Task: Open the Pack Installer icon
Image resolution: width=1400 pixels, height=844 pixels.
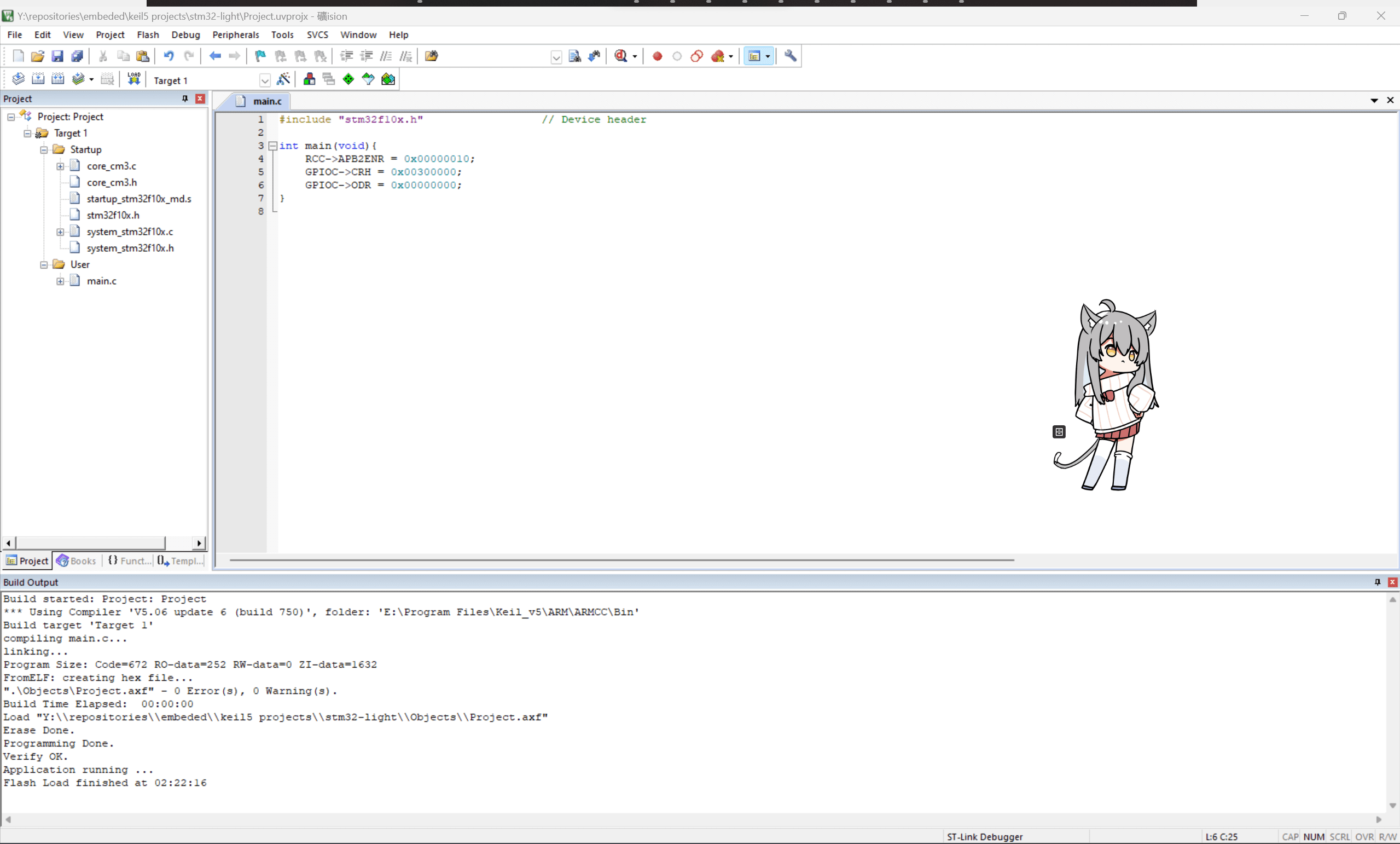Action: pyautogui.click(x=388, y=79)
